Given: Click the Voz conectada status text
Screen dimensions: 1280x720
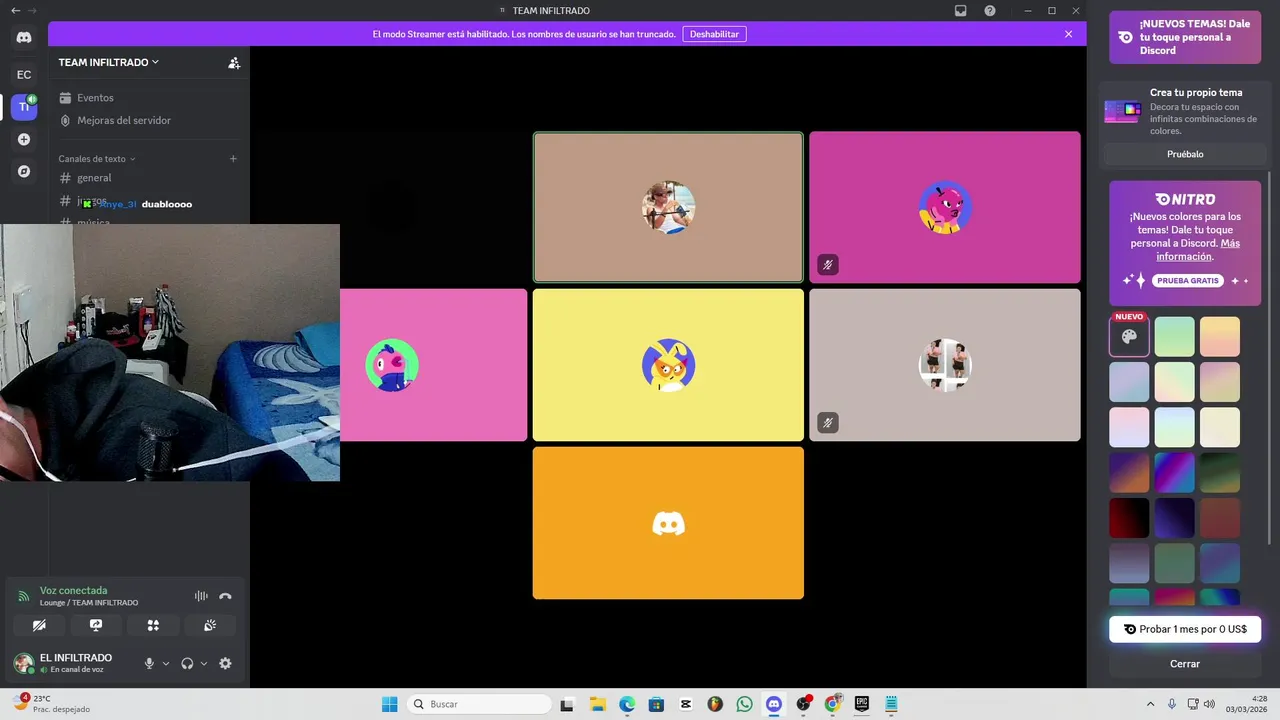Looking at the screenshot, I should click(73, 590).
